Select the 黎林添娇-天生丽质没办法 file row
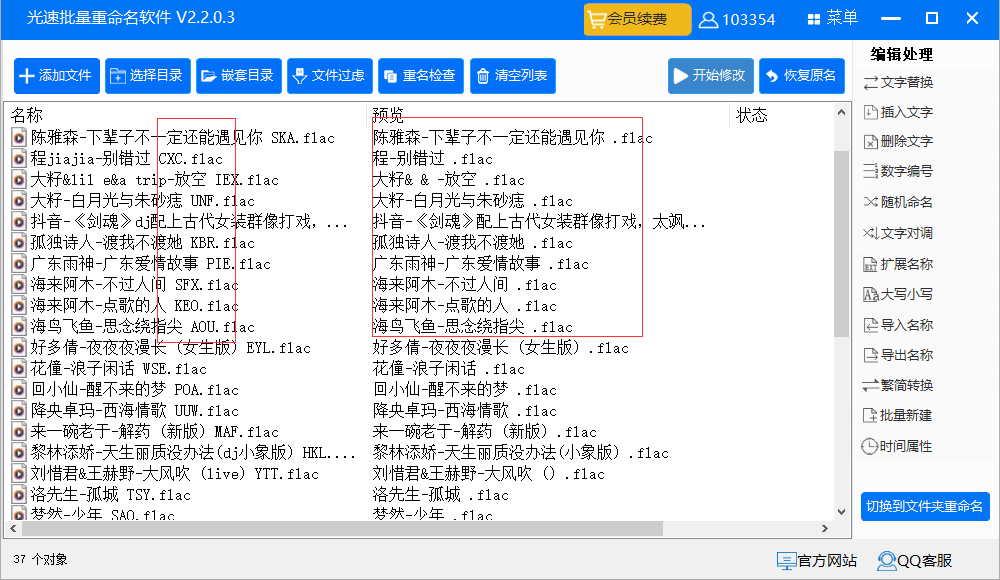This screenshot has height=580, width=1000. click(x=193, y=453)
